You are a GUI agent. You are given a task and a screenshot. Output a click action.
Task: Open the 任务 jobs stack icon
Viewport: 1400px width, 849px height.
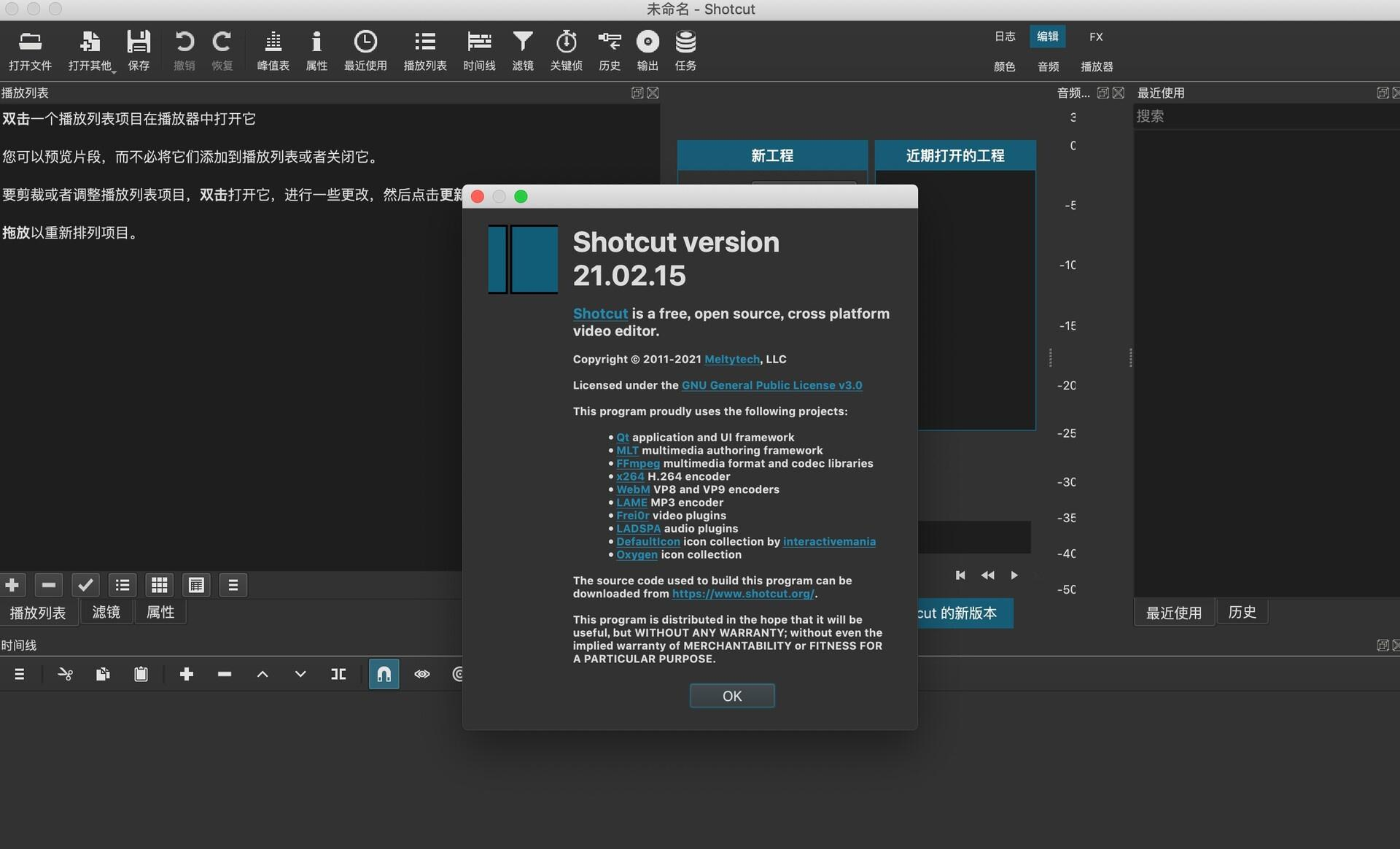[685, 50]
